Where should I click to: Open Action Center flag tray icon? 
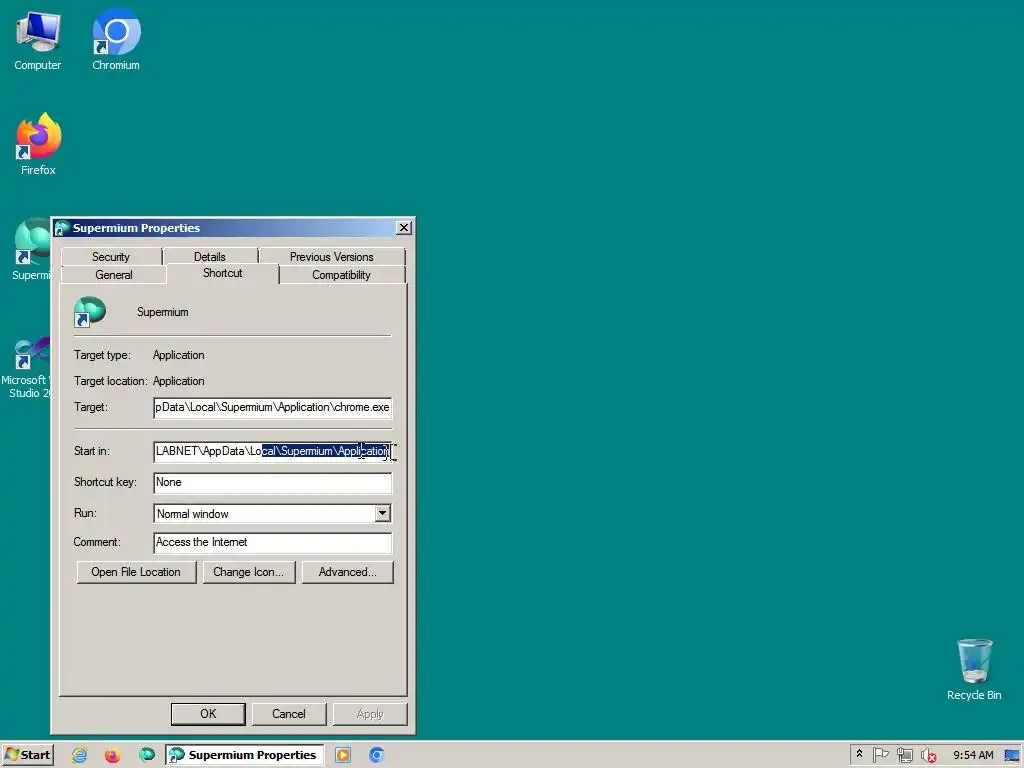pos(880,755)
